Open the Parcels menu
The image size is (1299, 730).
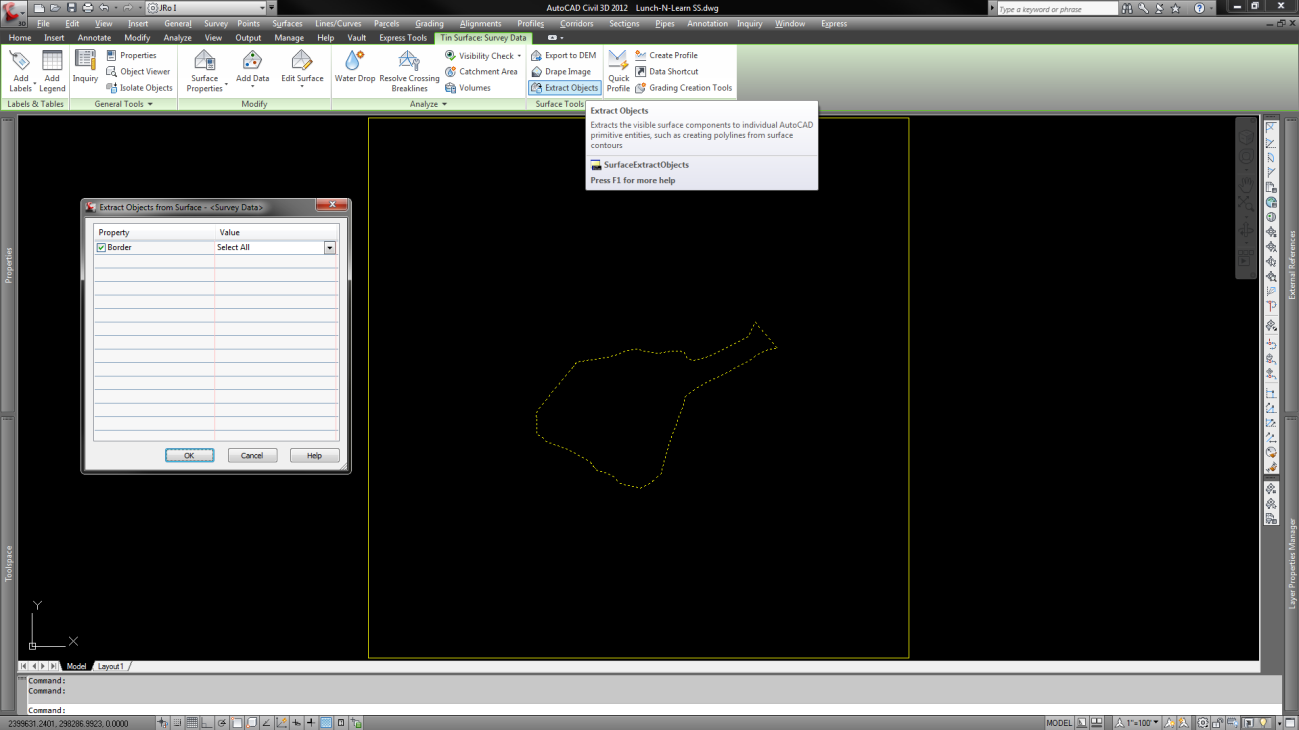386,23
